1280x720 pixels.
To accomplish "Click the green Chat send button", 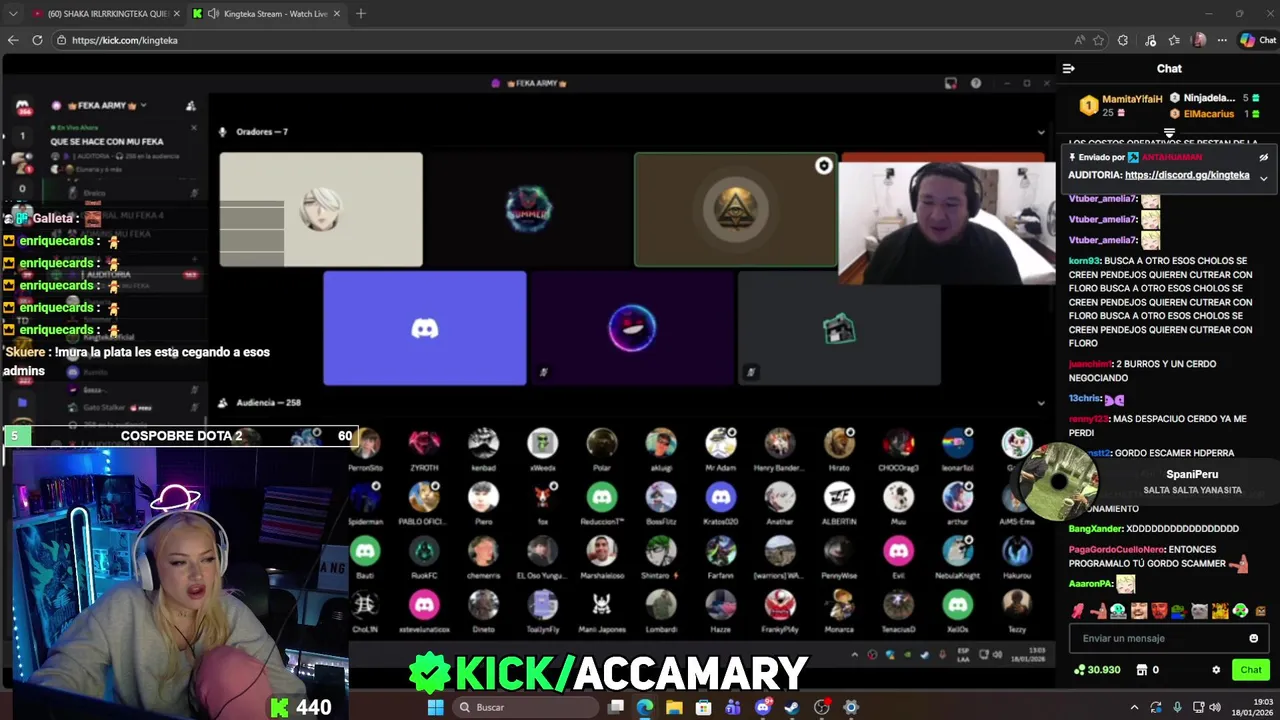I will (1250, 670).
